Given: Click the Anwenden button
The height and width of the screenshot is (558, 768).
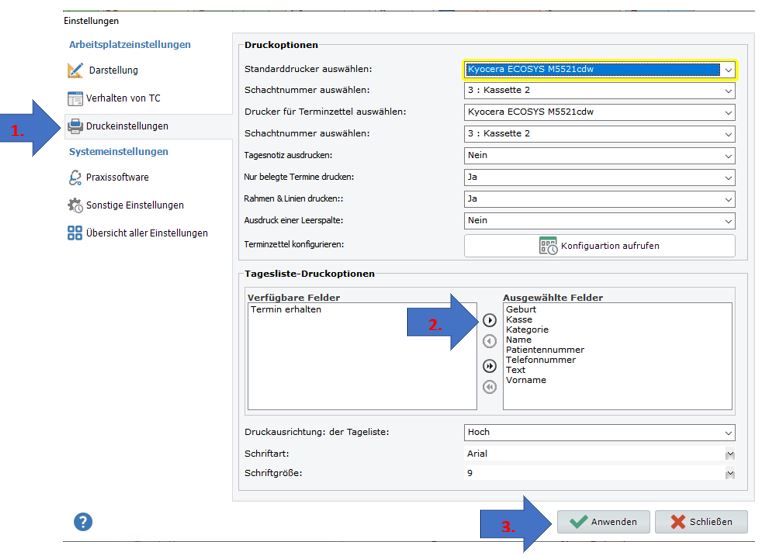Looking at the screenshot, I should point(604,522).
